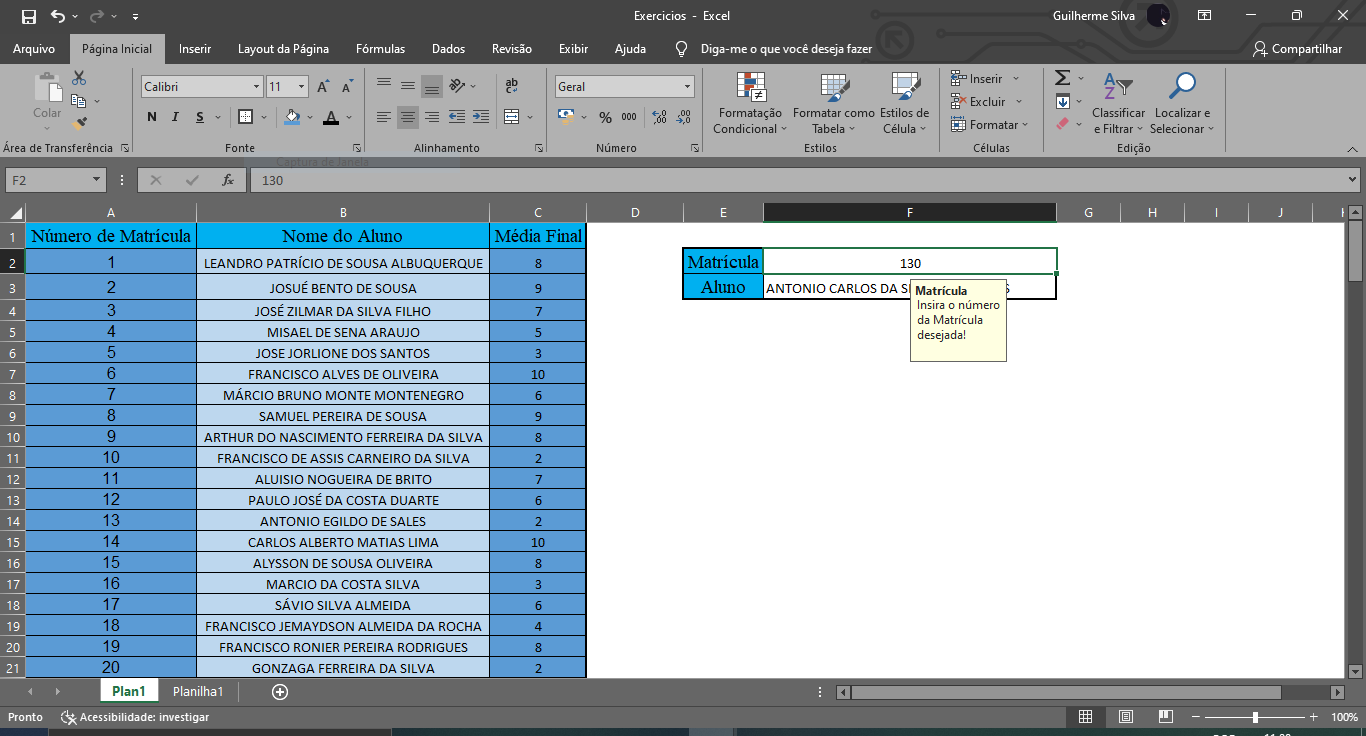The image size is (1366, 736).
Task: Switch to the Inserir ribbon tab
Action: click(195, 48)
